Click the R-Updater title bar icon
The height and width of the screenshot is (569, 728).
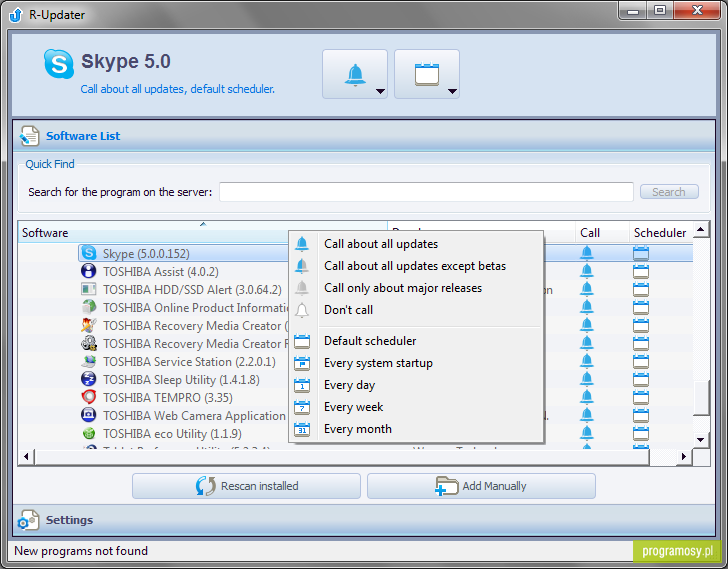[x=16, y=15]
